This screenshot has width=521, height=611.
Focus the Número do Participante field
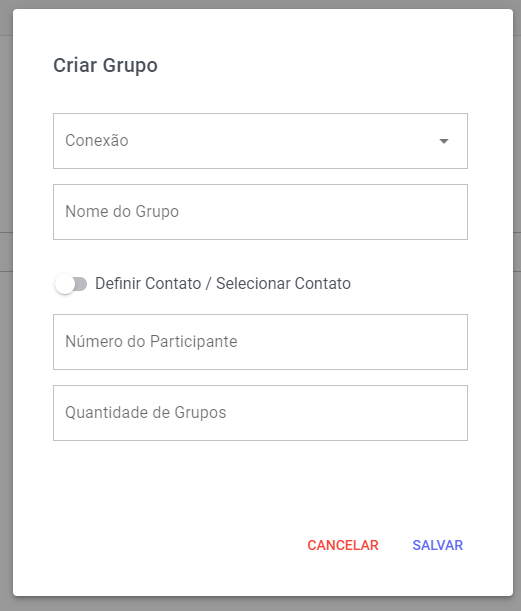tap(260, 342)
